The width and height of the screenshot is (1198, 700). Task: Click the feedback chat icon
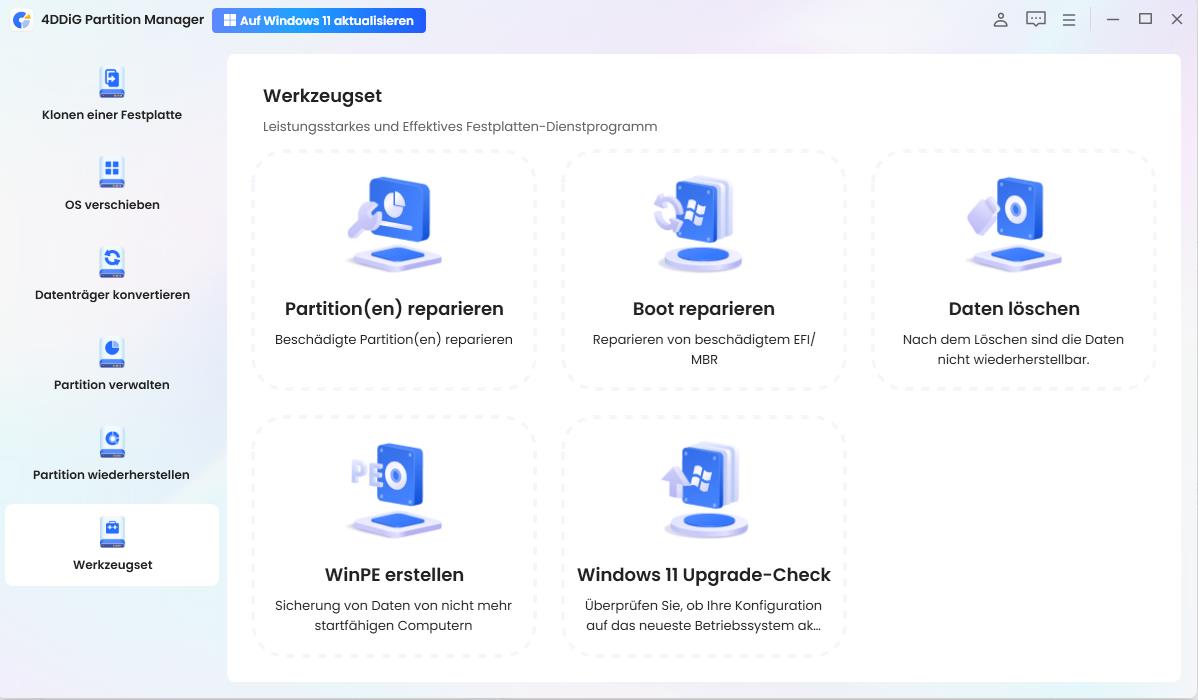pos(1035,19)
